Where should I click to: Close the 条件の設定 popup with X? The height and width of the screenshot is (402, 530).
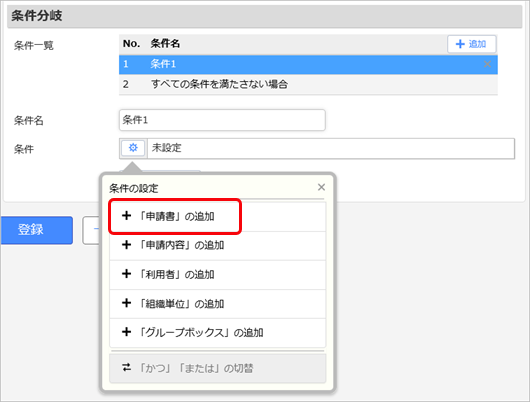click(x=321, y=187)
